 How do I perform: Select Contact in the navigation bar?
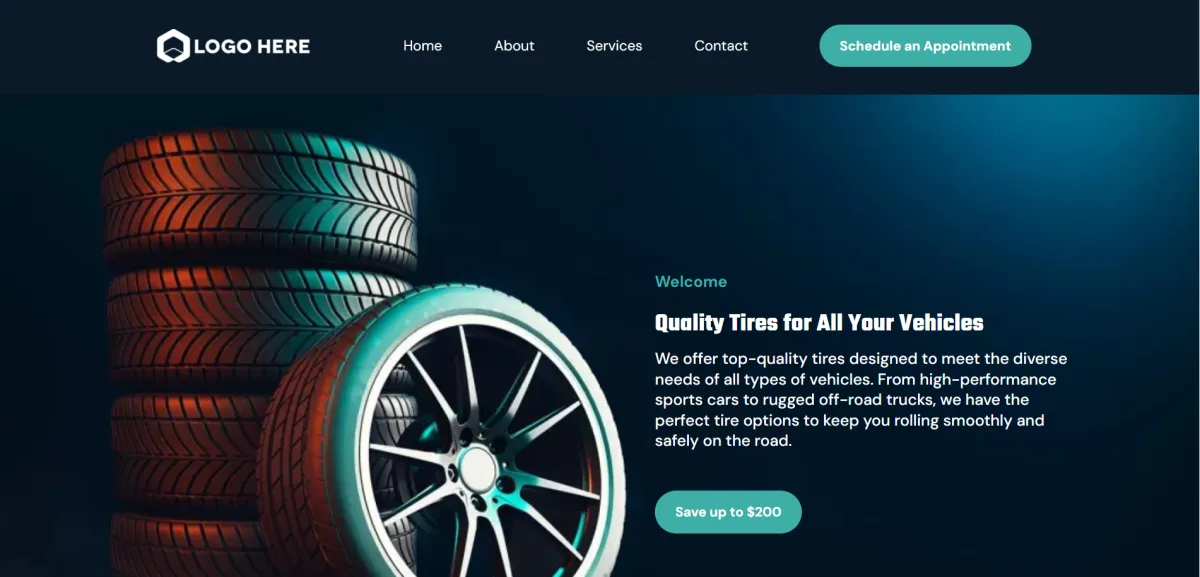point(721,46)
